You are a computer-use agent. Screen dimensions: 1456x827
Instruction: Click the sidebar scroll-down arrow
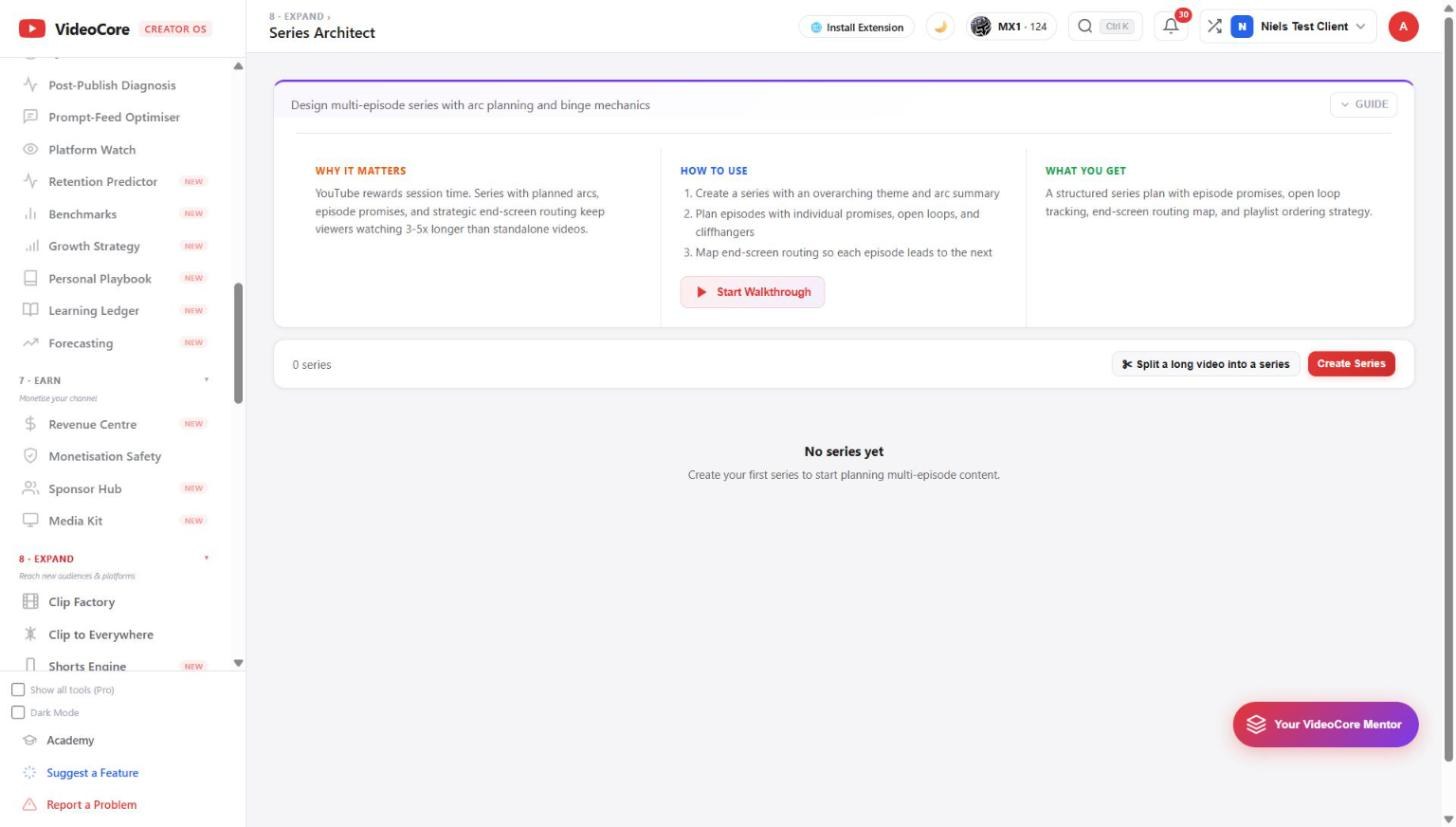pyautogui.click(x=238, y=663)
